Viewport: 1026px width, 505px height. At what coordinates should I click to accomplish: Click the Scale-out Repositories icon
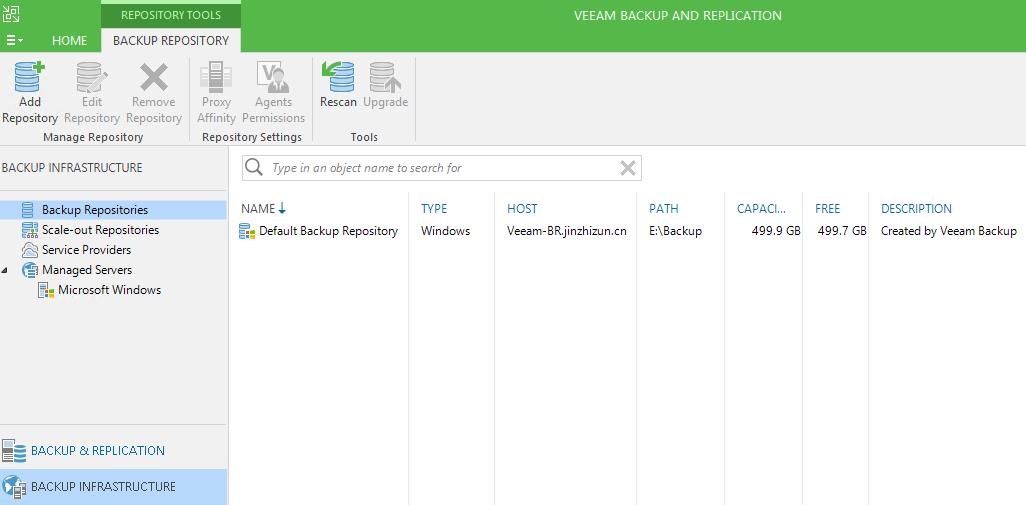pyautogui.click(x=29, y=230)
